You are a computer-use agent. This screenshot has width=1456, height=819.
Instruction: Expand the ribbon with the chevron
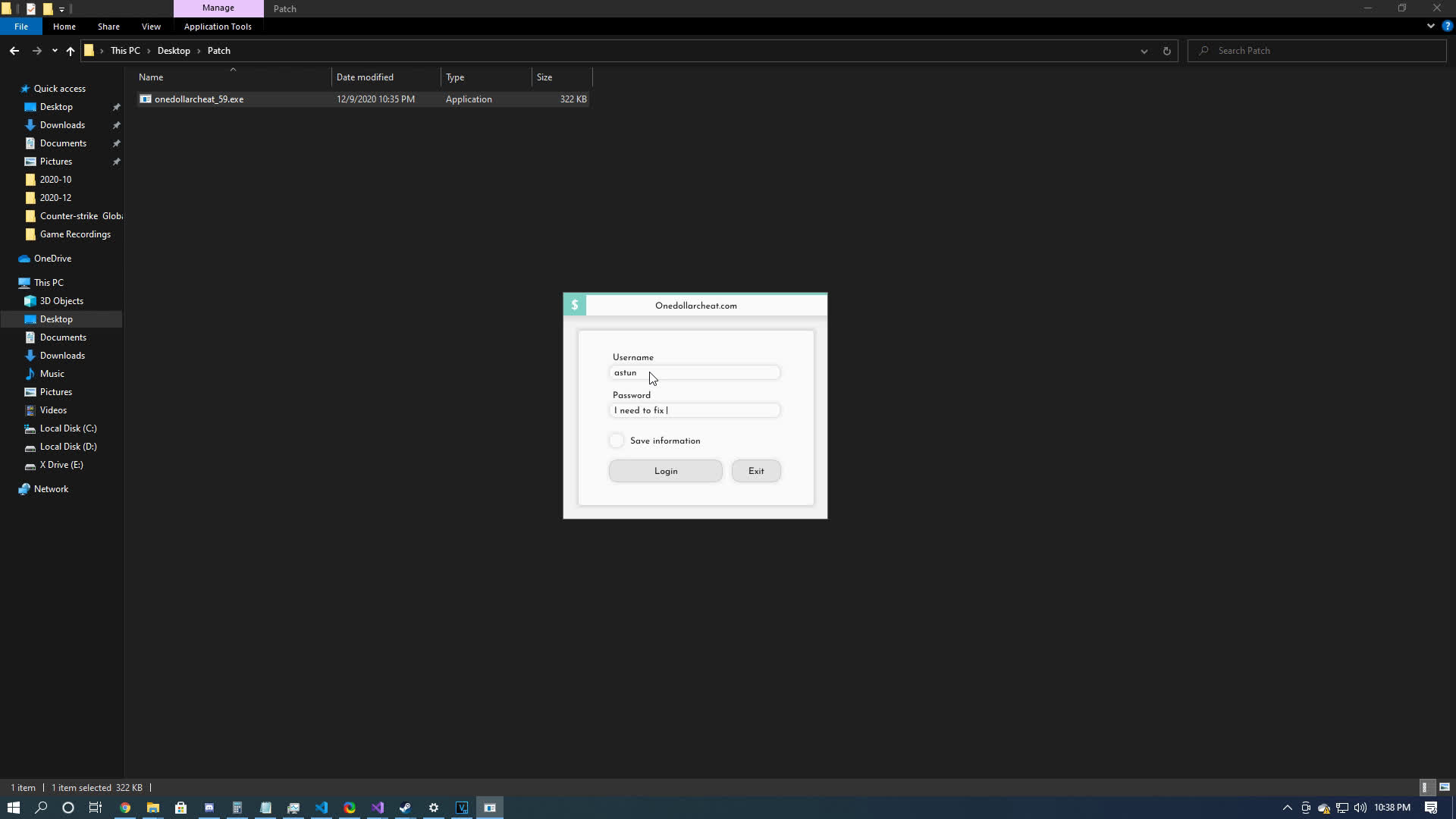1430,26
